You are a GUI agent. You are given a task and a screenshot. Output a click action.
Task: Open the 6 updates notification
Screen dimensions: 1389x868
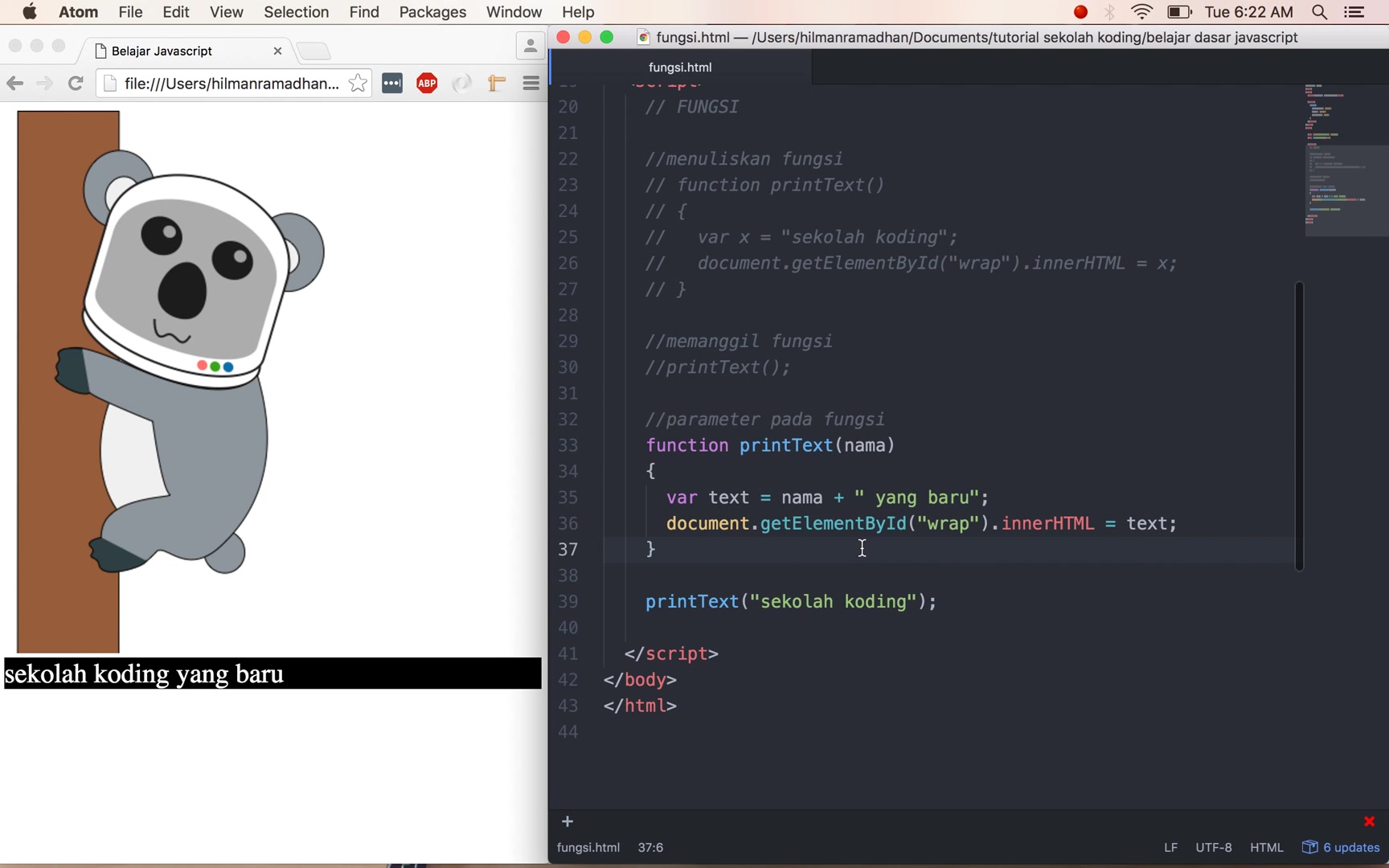pyautogui.click(x=1341, y=847)
